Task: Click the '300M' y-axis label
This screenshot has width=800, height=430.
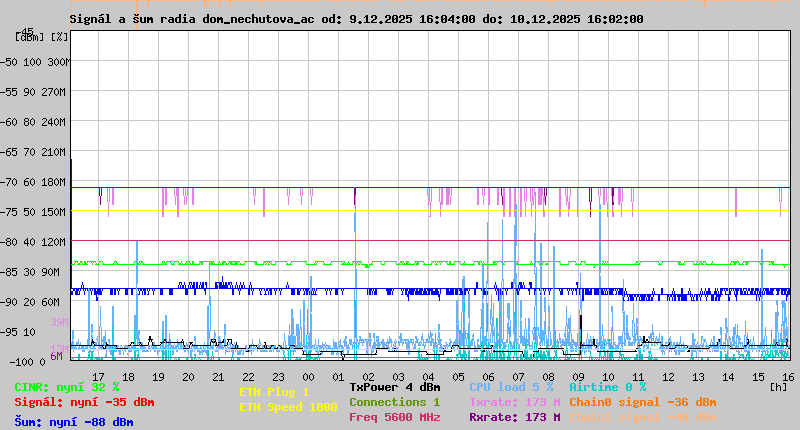Action: click(58, 62)
